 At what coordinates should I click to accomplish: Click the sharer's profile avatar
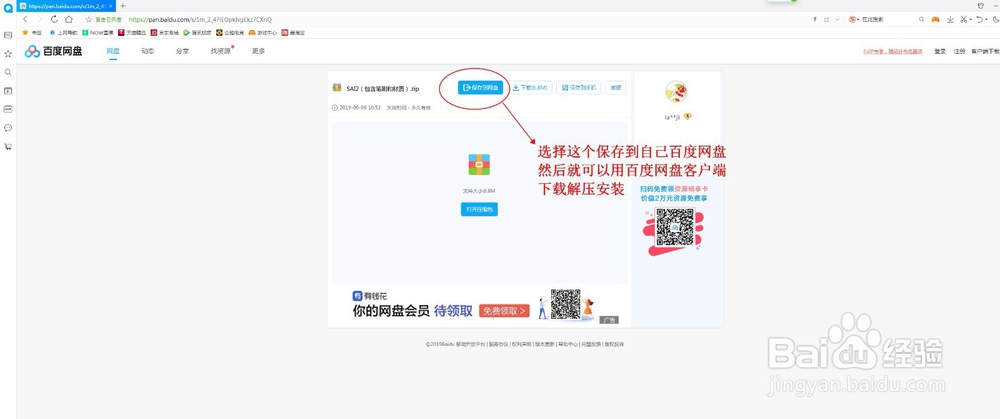click(x=676, y=92)
